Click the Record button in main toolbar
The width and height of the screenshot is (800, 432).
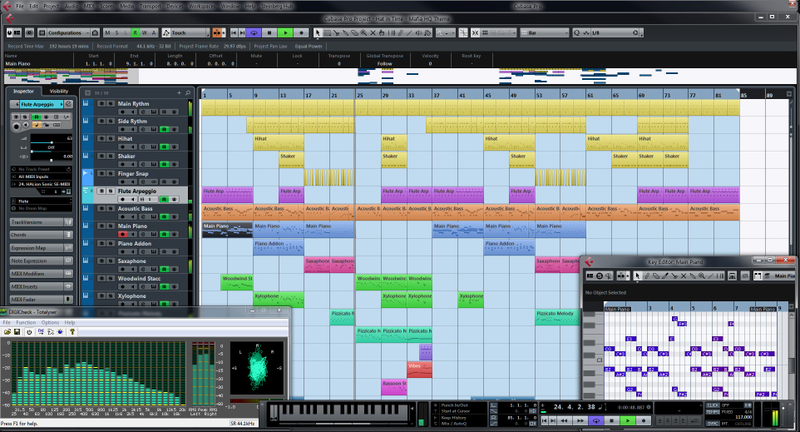[x=301, y=33]
